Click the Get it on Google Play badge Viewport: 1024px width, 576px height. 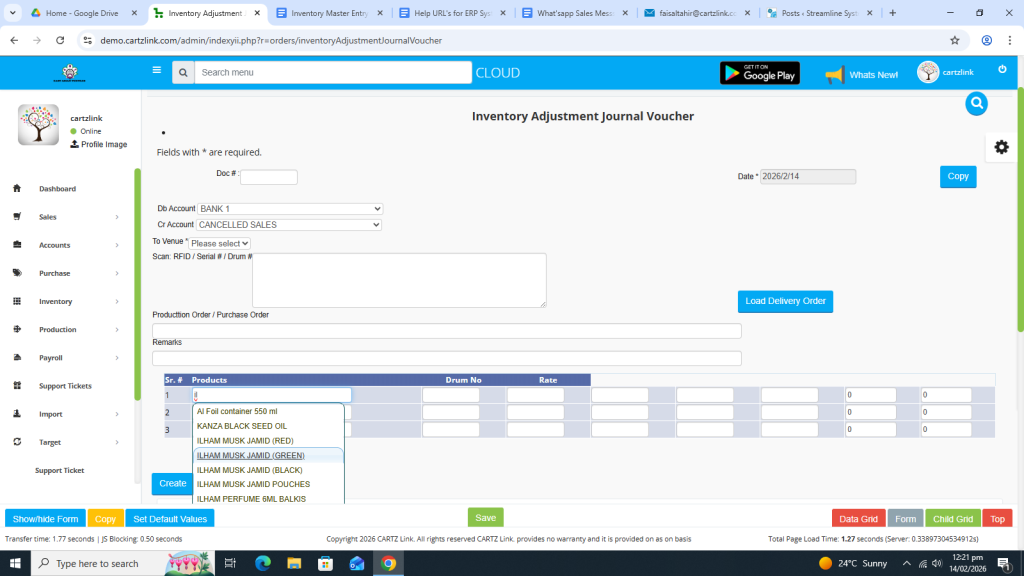pyautogui.click(x=759, y=73)
